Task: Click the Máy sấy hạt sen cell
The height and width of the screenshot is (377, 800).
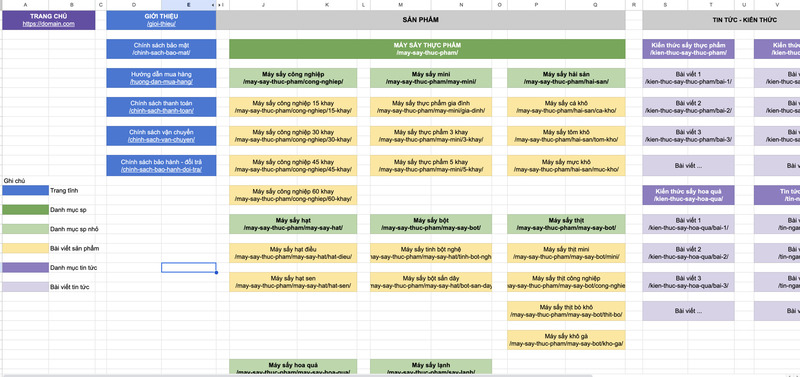Action: pos(293,282)
